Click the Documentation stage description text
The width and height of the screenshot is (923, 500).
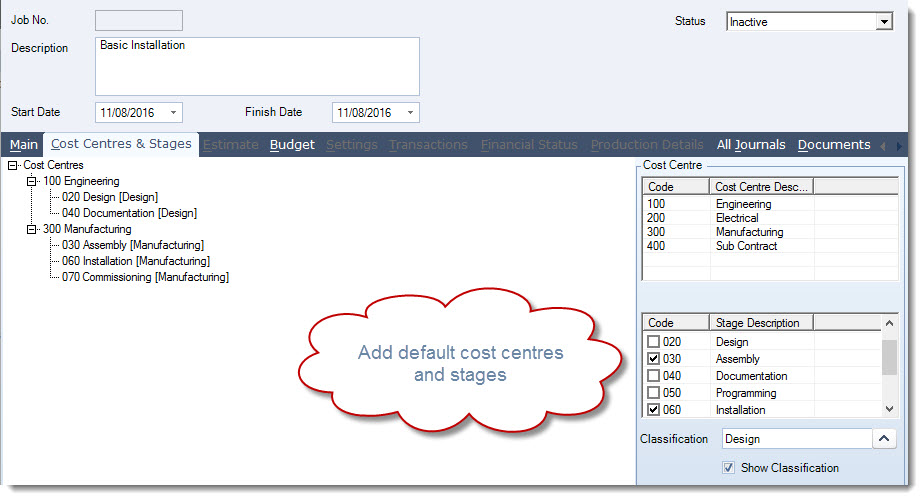(752, 376)
